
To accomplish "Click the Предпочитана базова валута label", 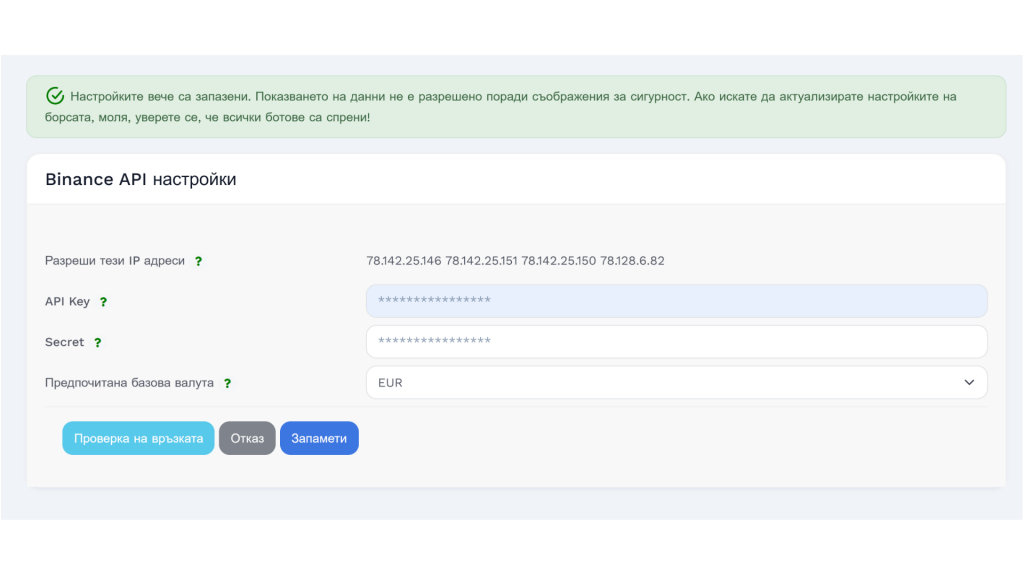I will click(x=129, y=383).
